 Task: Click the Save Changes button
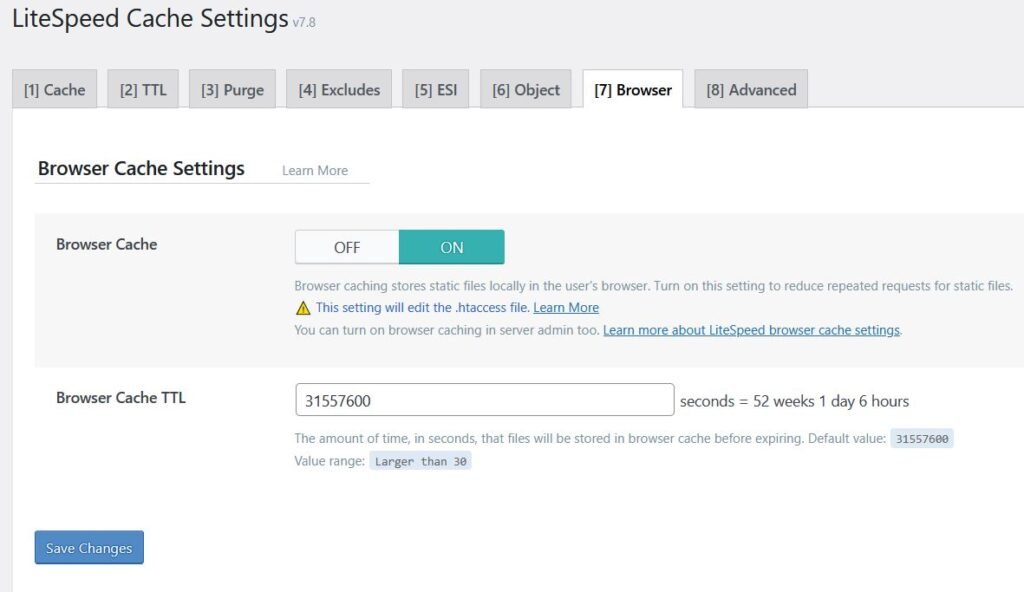click(88, 547)
